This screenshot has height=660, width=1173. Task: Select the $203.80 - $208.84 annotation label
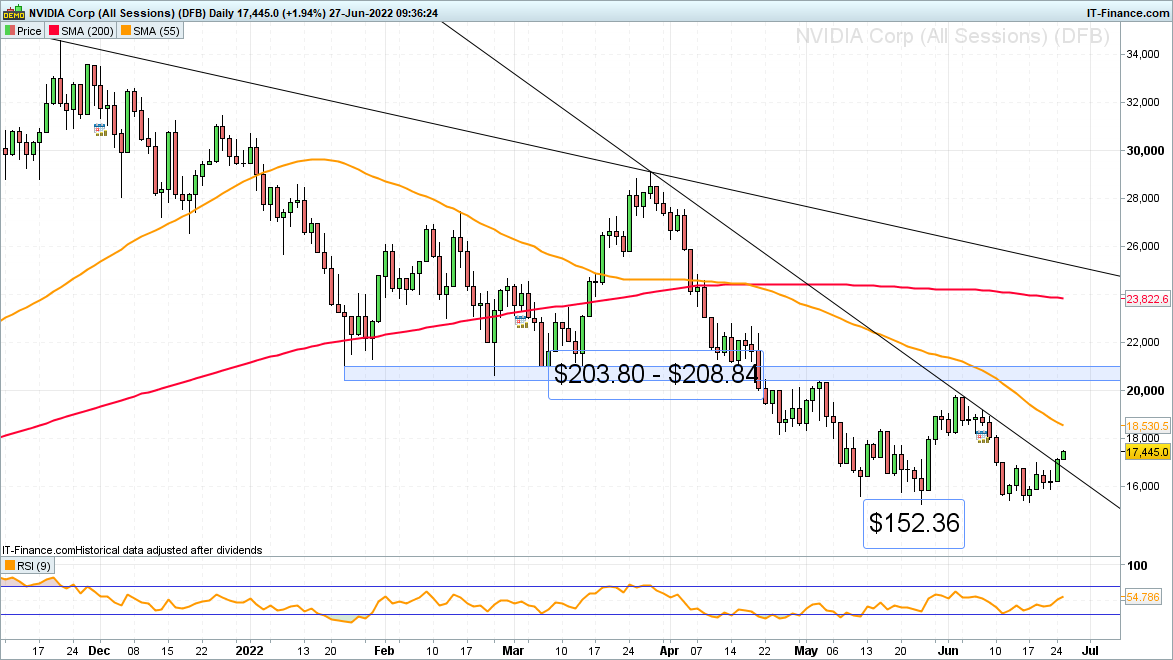click(656, 373)
